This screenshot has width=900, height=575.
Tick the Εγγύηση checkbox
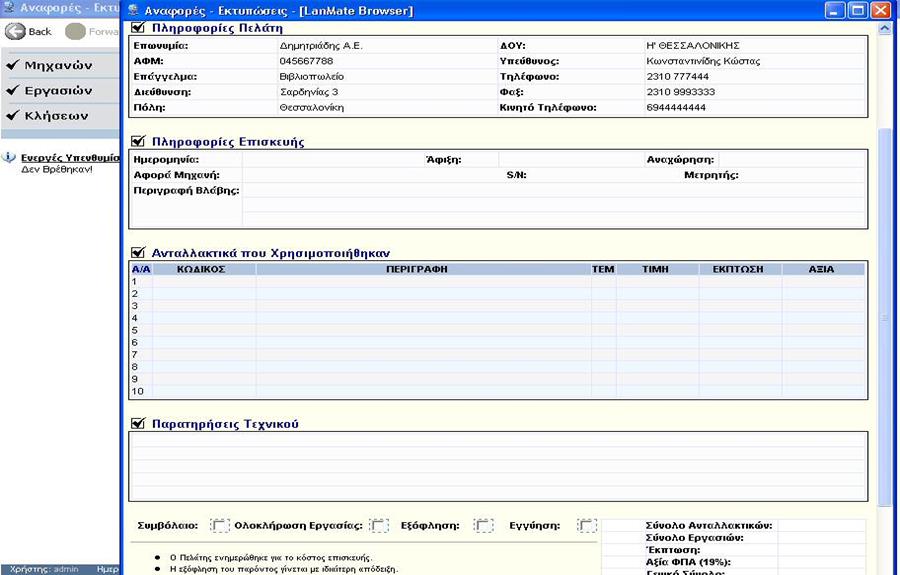pyautogui.click(x=587, y=525)
